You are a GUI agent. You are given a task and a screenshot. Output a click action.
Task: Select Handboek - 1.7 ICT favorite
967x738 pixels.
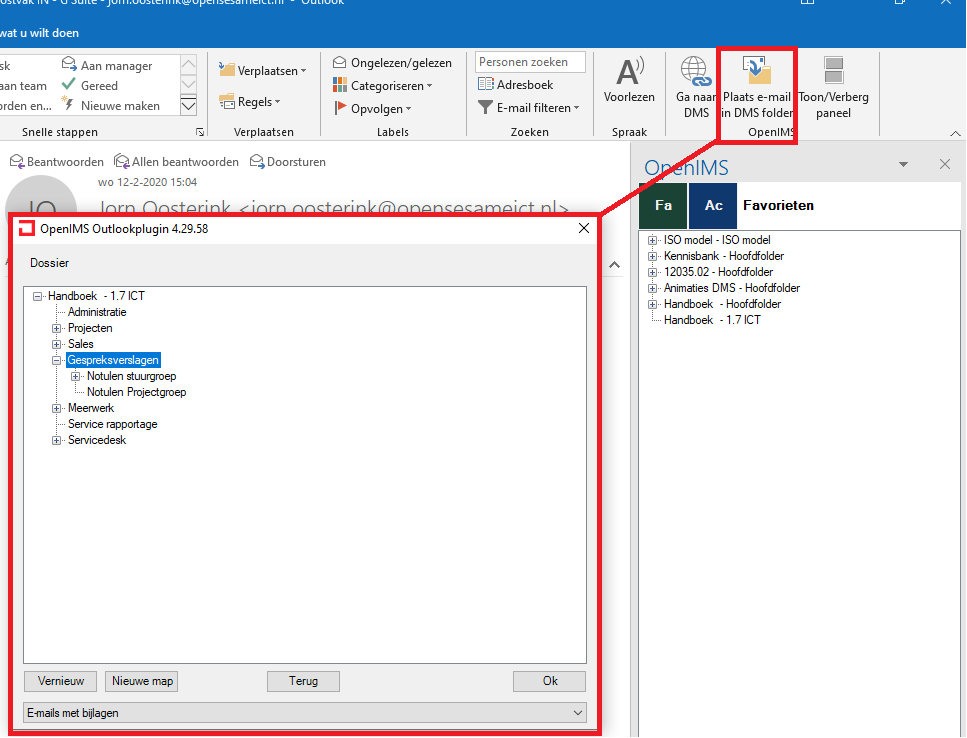point(712,320)
